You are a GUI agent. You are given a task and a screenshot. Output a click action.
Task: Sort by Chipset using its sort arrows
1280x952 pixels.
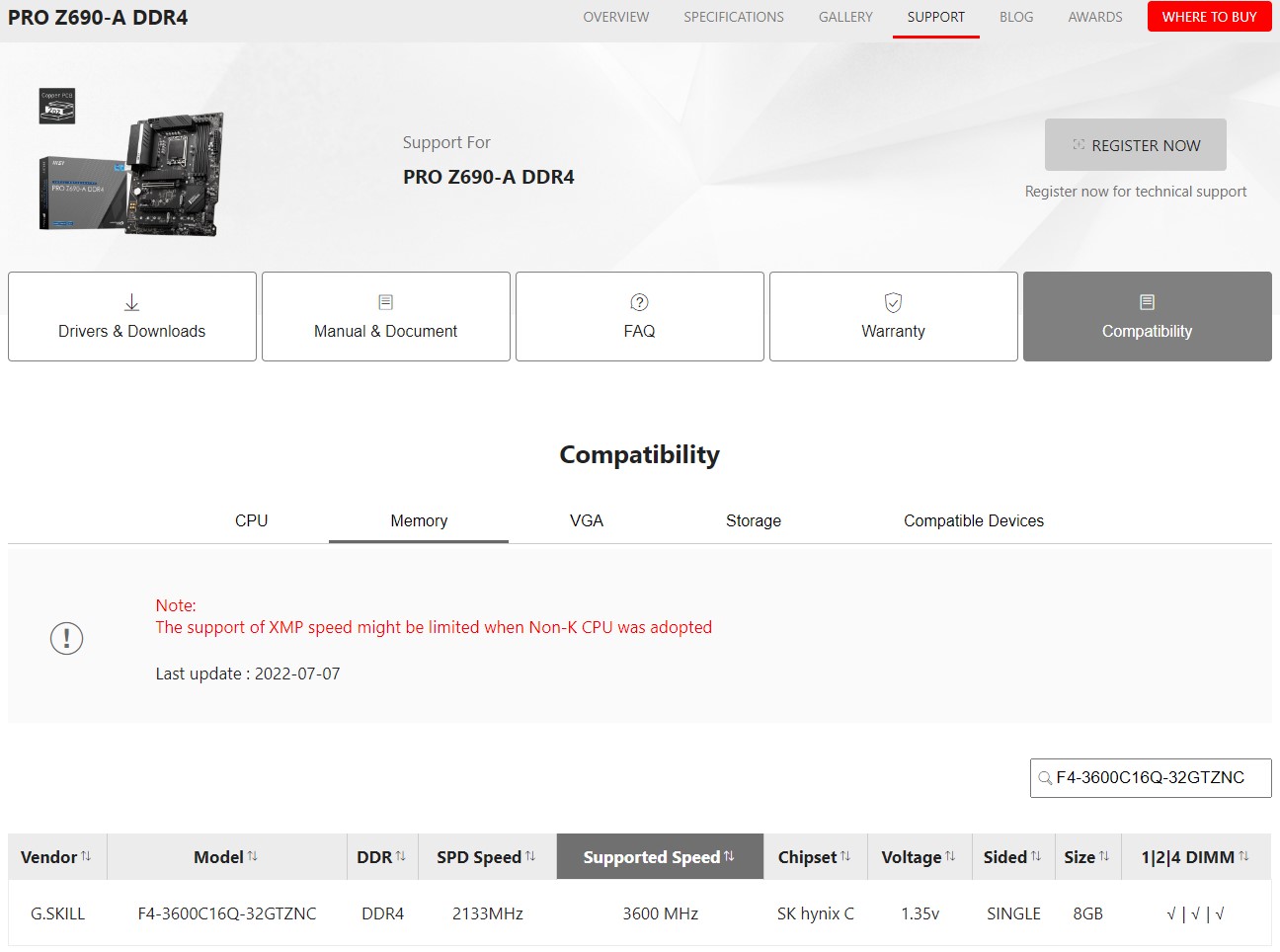(845, 856)
